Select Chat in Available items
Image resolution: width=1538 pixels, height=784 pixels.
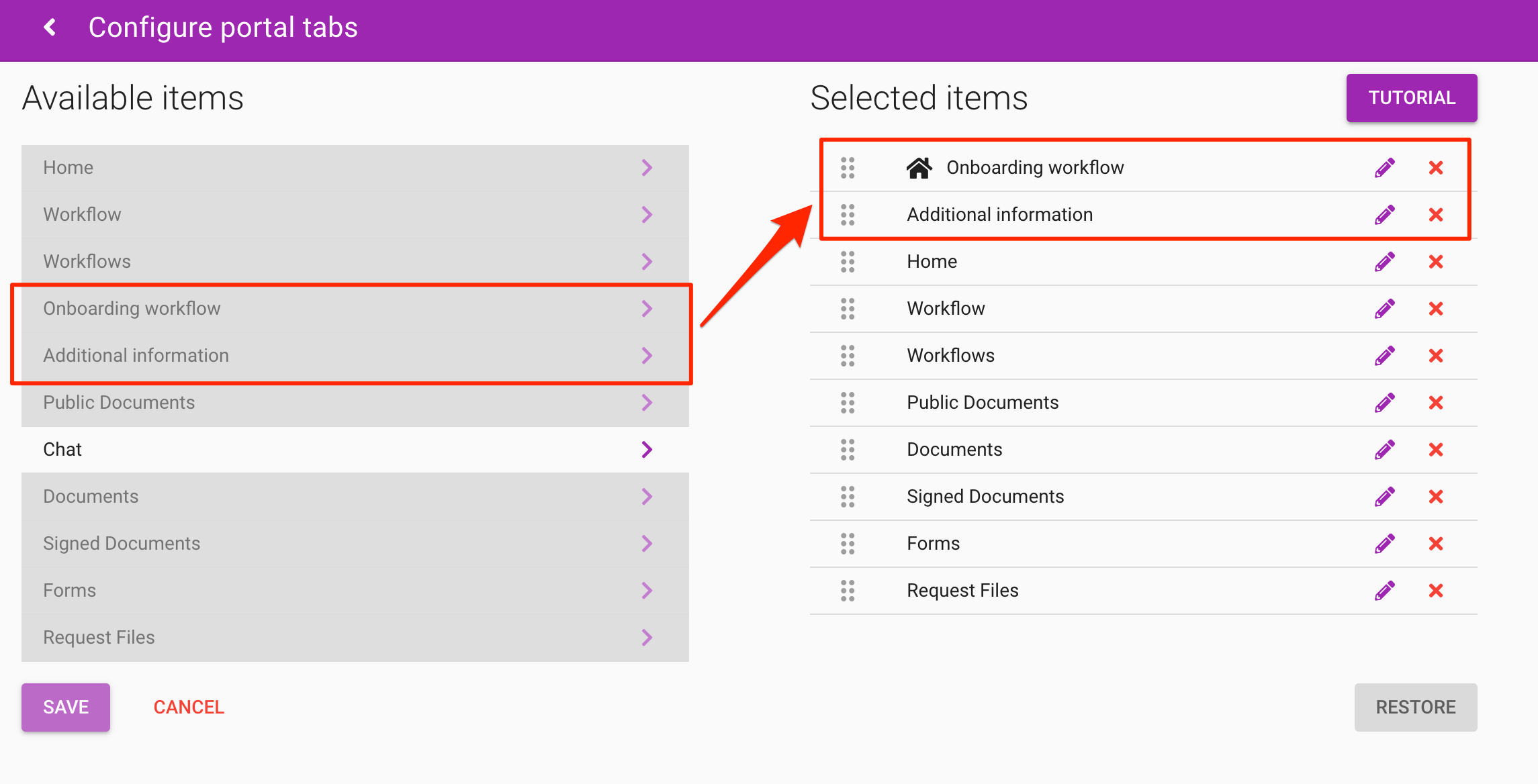62,450
